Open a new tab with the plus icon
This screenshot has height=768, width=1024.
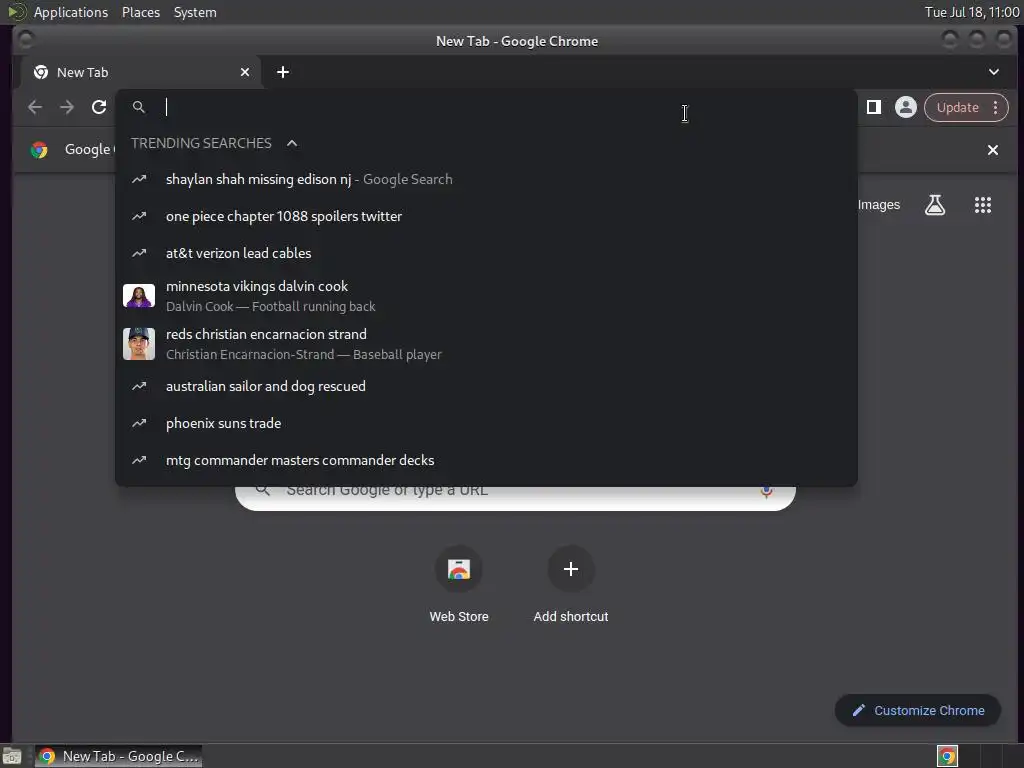[x=283, y=72]
